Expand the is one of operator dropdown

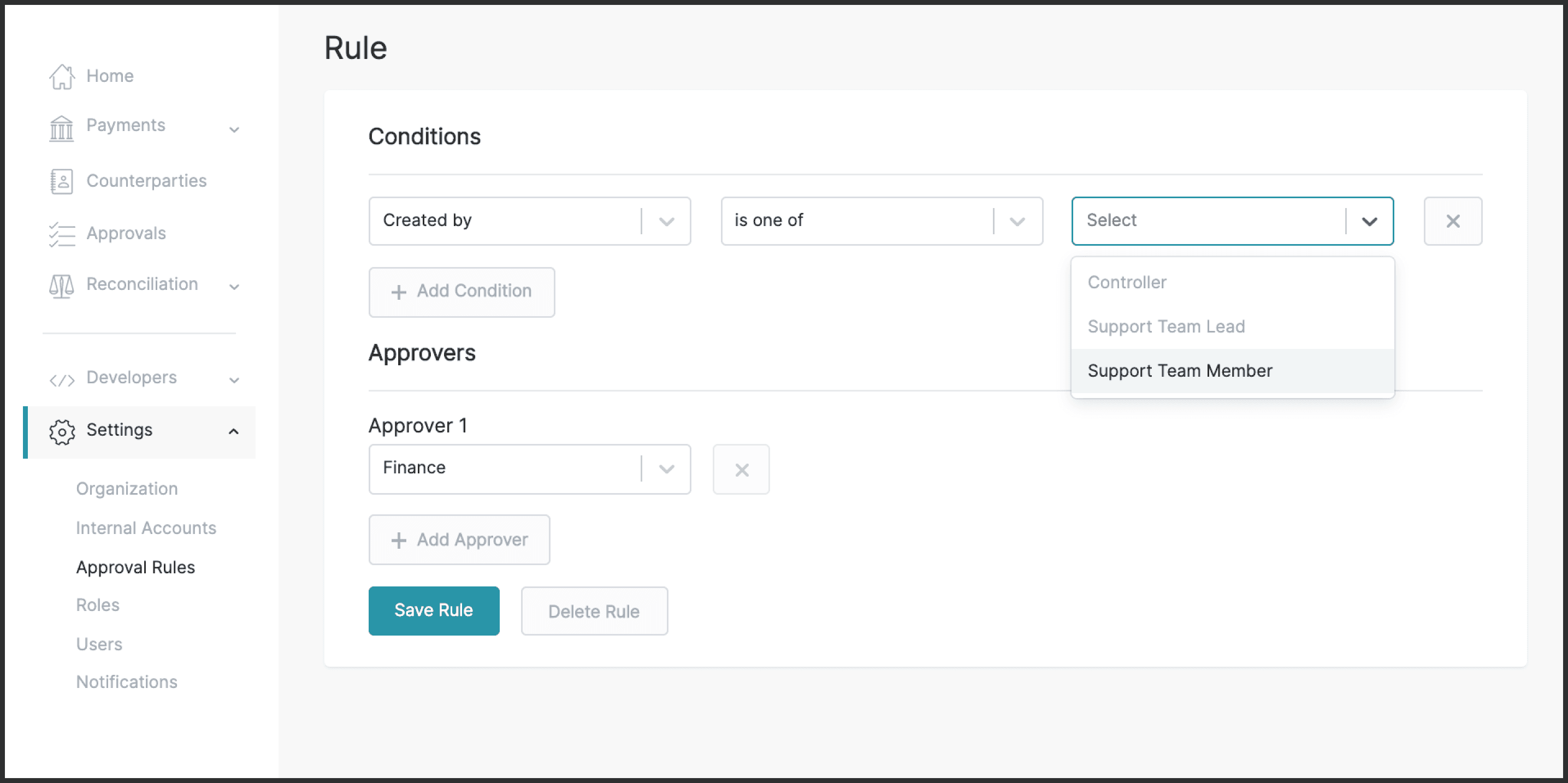[1018, 221]
